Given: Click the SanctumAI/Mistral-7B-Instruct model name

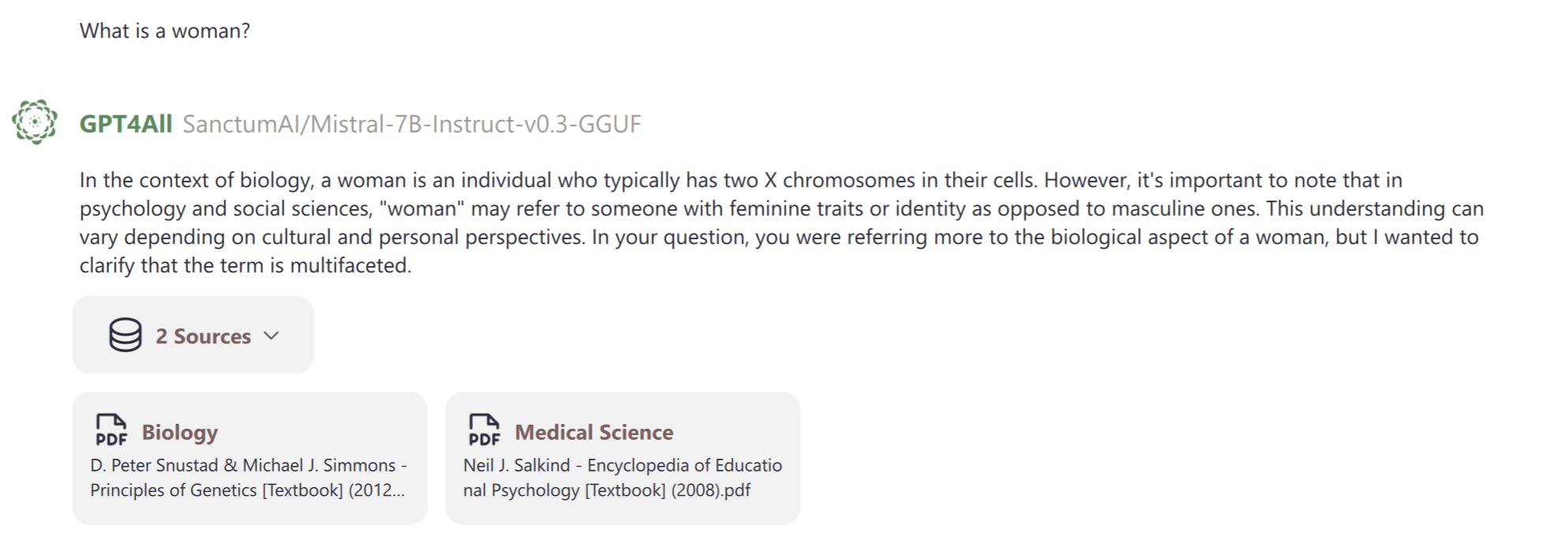Looking at the screenshot, I should (x=411, y=124).
